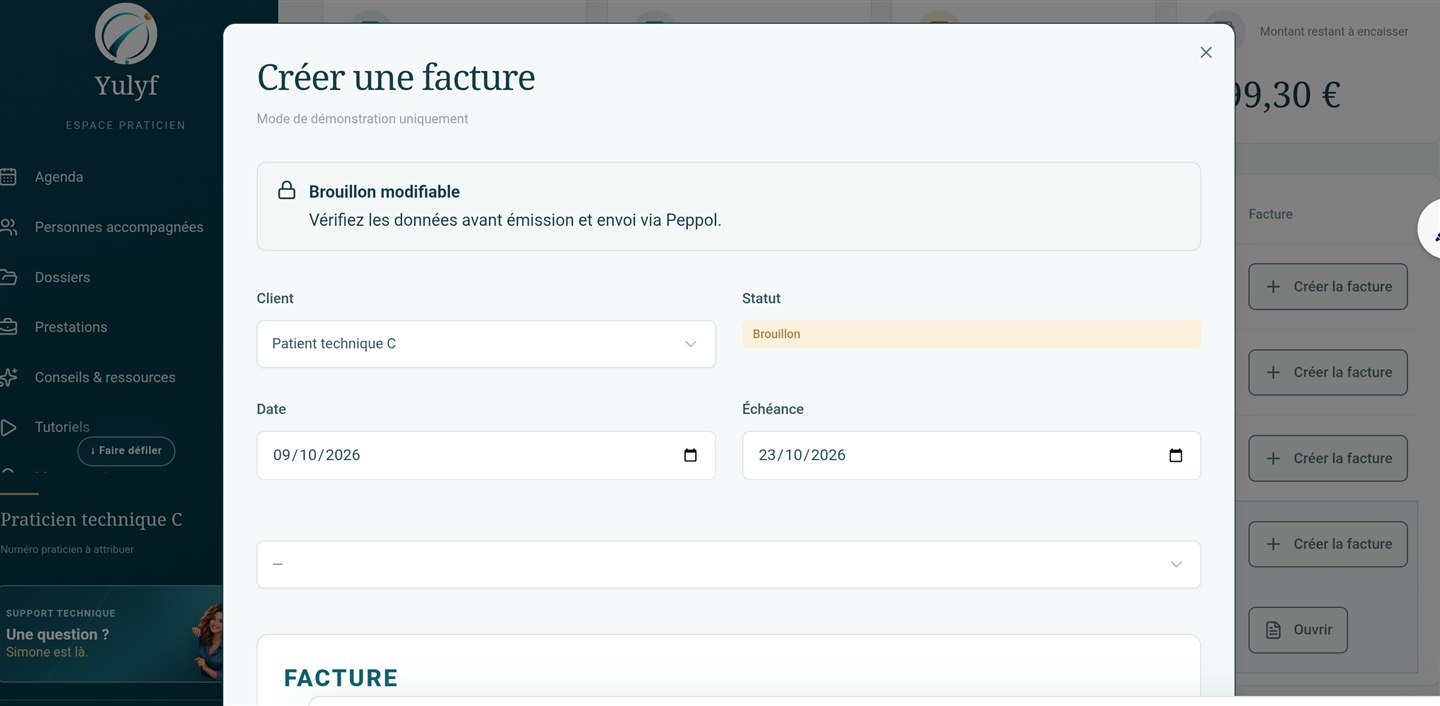Click the Brouillon status badge
Viewport: 1440px width, 706px height.
pyautogui.click(x=971, y=334)
